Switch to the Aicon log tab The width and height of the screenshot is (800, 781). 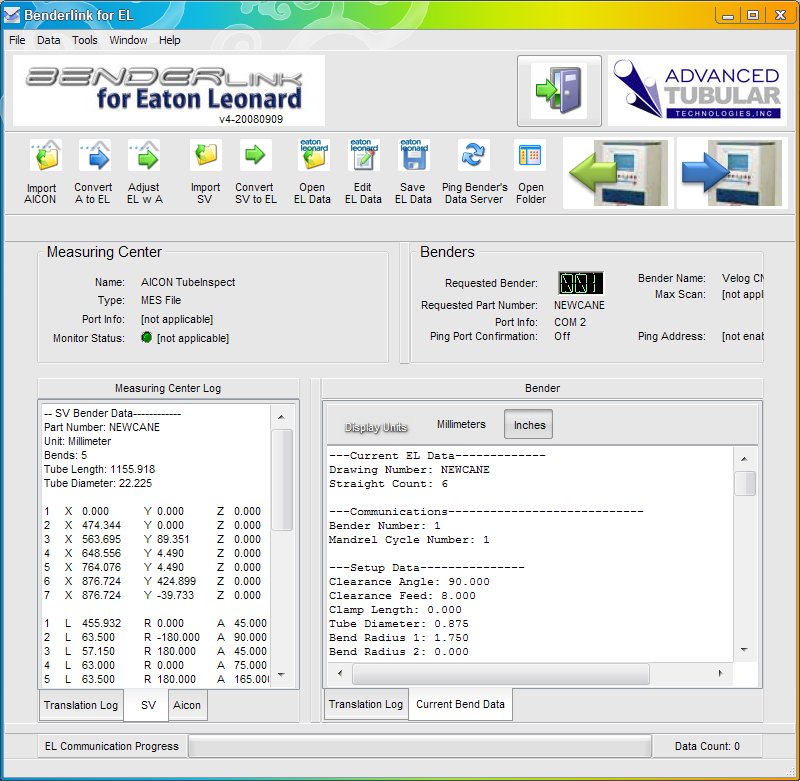point(187,705)
